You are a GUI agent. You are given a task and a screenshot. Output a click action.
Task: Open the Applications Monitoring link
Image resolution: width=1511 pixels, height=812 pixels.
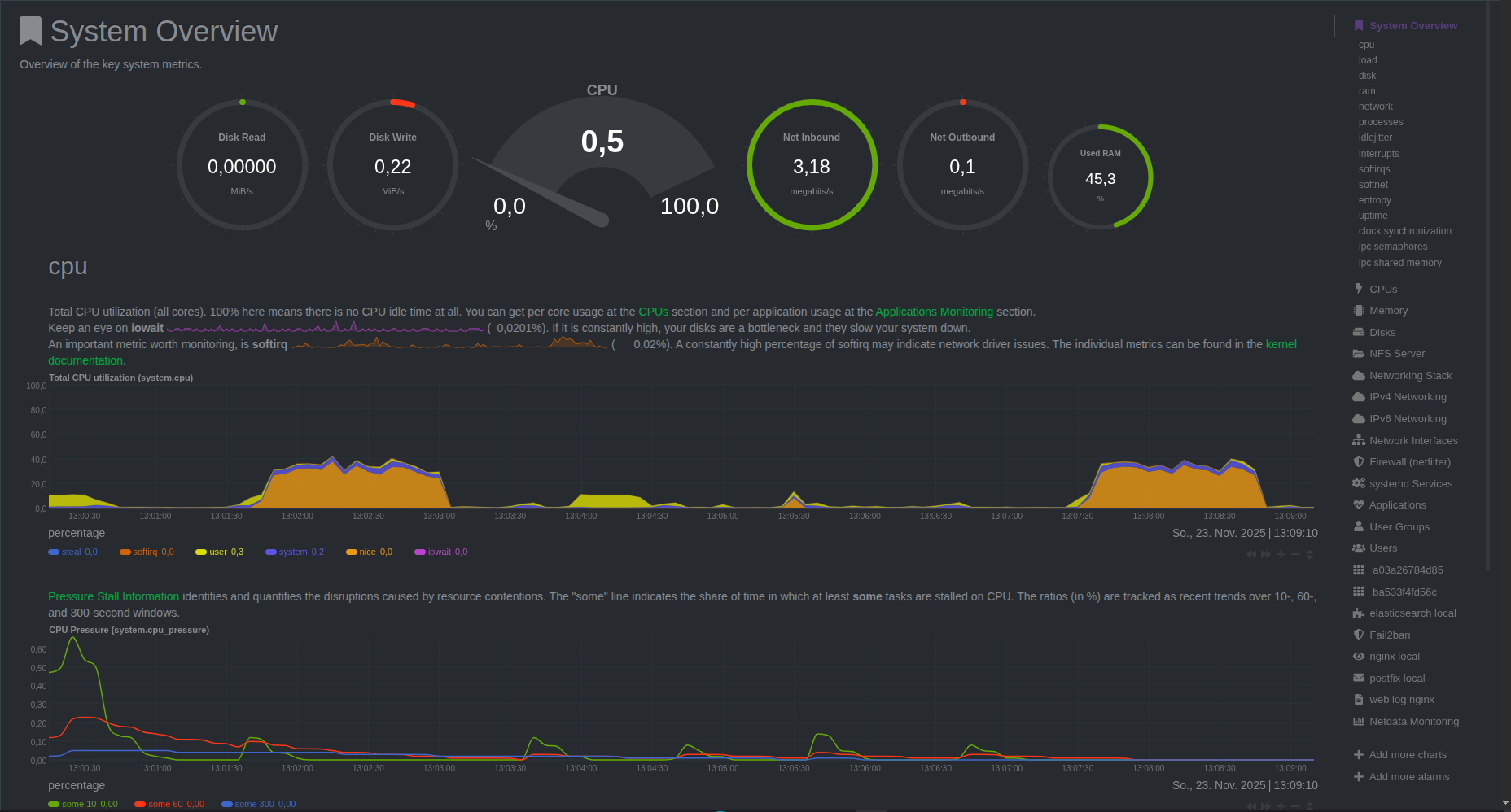(934, 312)
